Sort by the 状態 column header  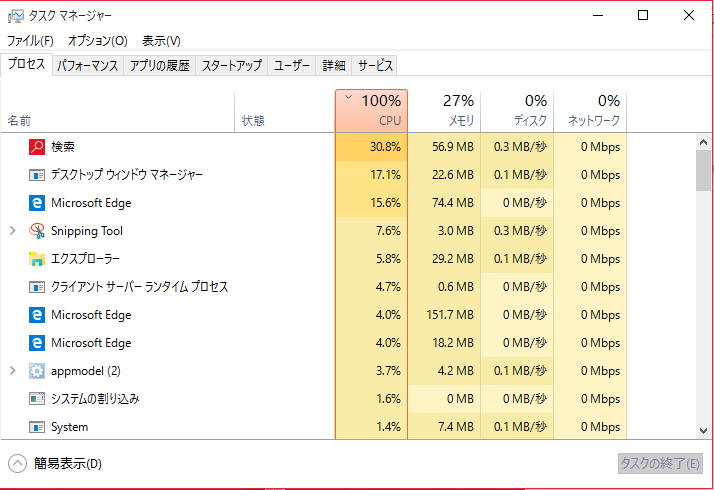point(285,112)
